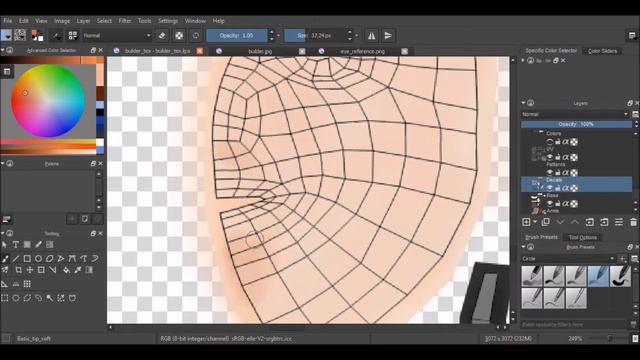Image resolution: width=640 pixels, height=360 pixels.
Task: Select the Shape Select arrow tool
Action: coord(4,244)
